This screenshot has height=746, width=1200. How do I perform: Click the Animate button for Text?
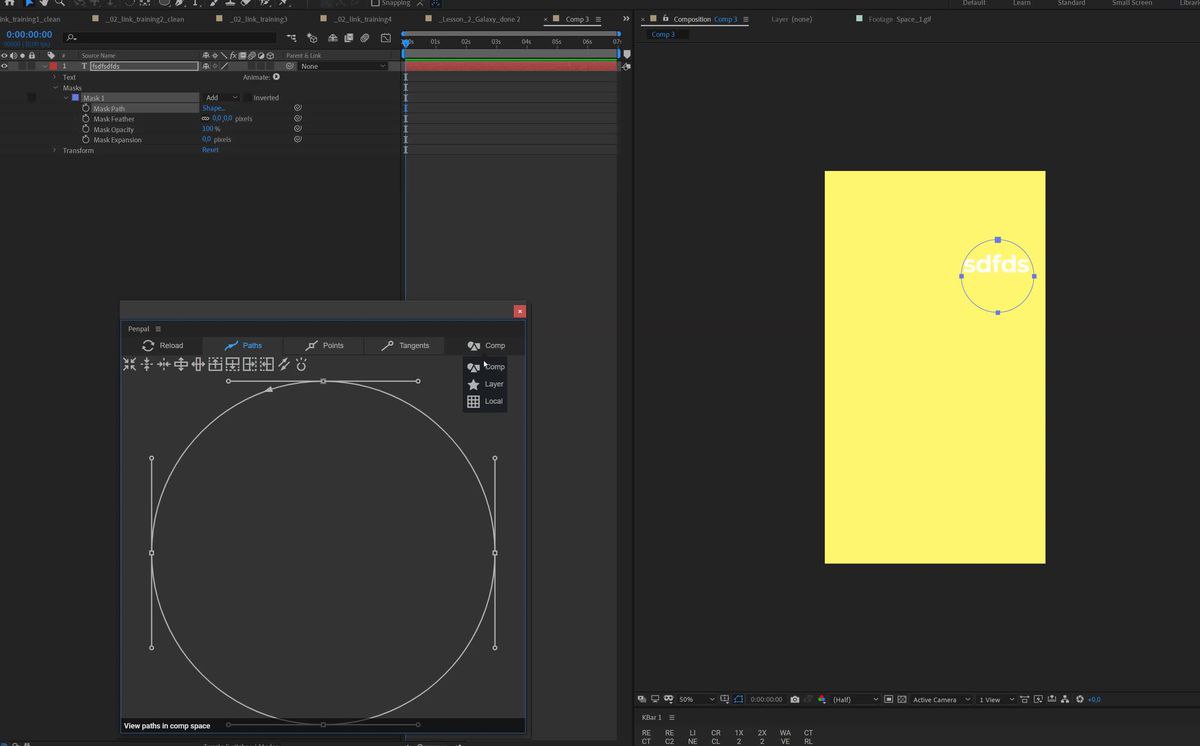click(x=276, y=77)
